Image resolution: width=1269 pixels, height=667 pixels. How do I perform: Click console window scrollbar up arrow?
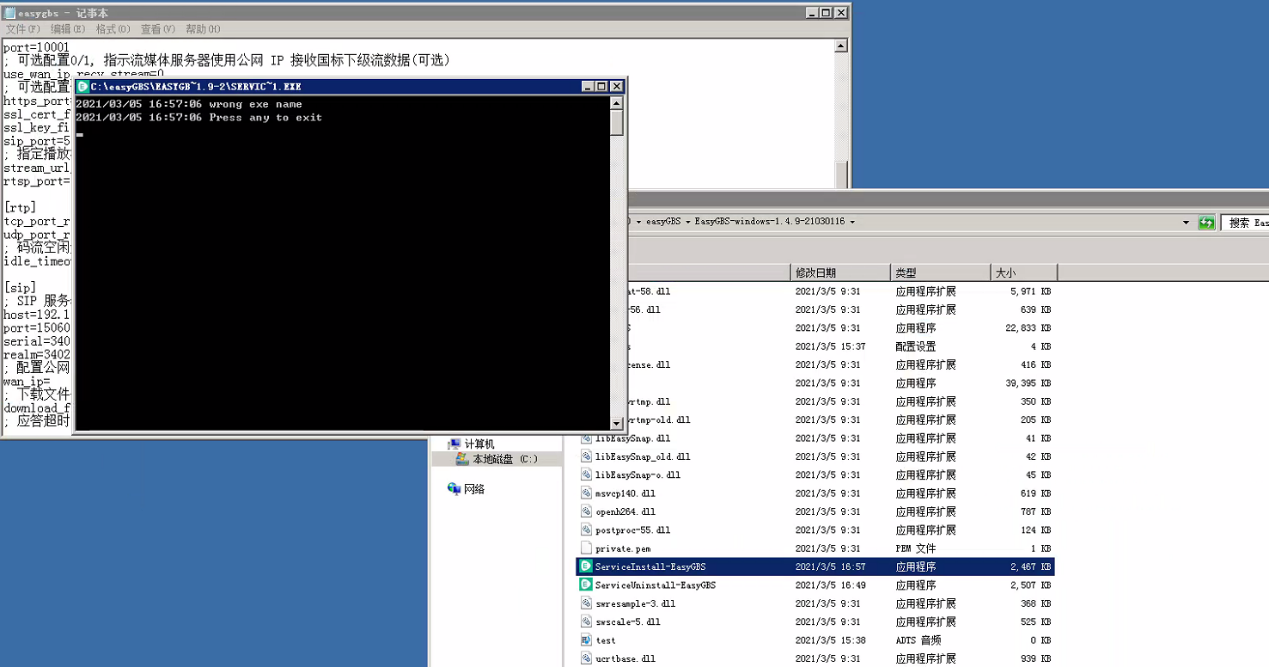click(617, 102)
